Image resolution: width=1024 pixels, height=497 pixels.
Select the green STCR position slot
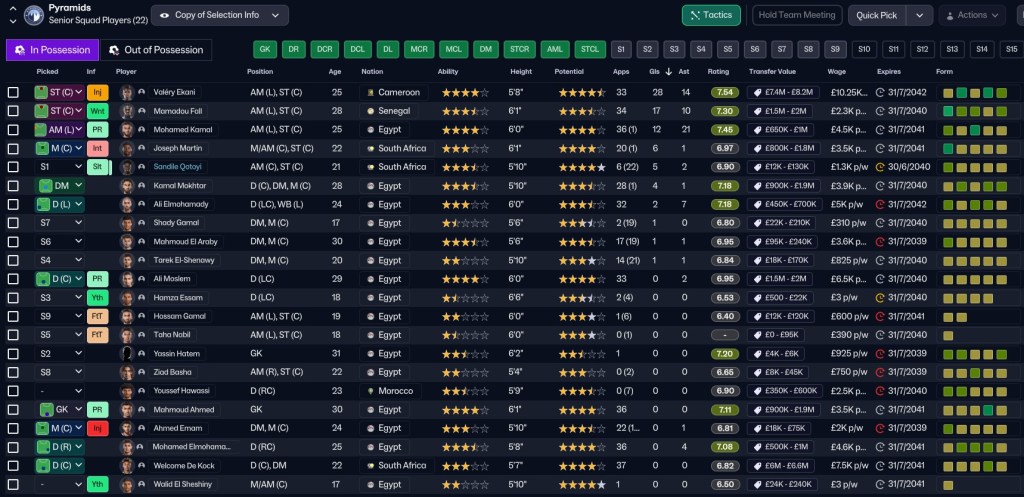(x=520, y=49)
